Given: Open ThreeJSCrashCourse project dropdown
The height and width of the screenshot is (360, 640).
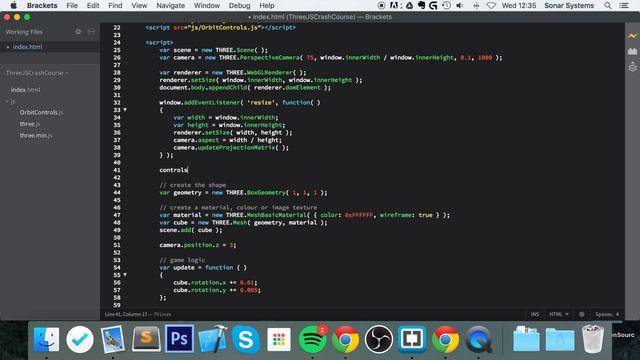Looking at the screenshot, I should 37,73.
